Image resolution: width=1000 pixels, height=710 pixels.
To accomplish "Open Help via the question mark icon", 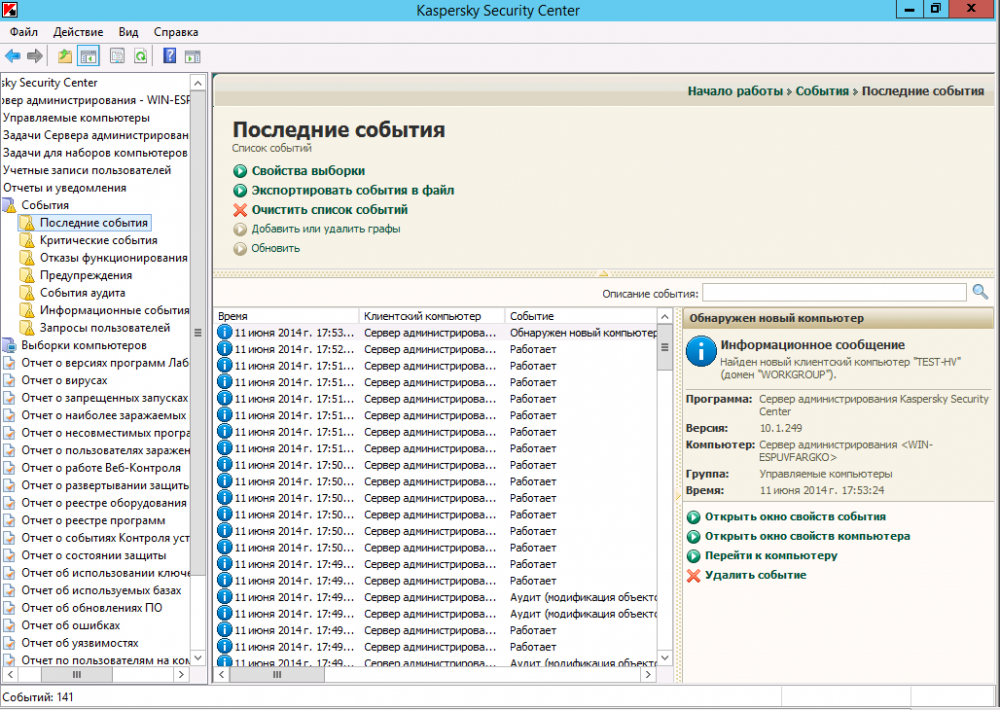I will (x=170, y=56).
